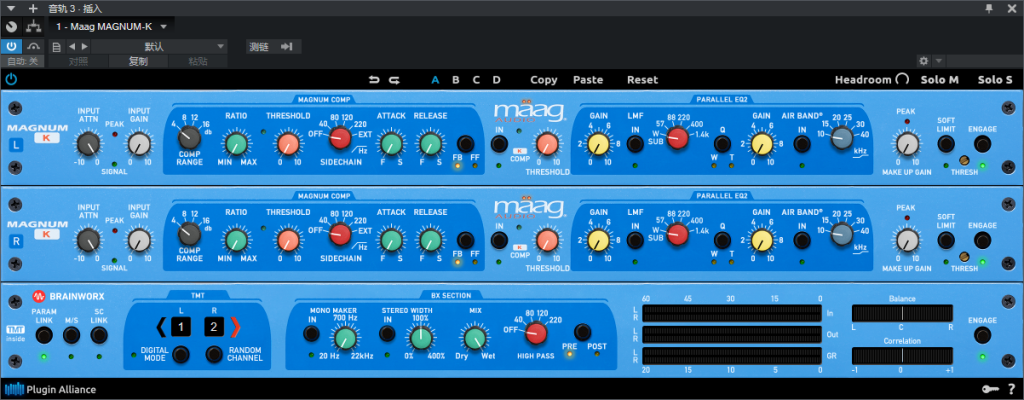1024x400 pixels.
Task: Toggle ENGAGE button on R channel
Action: coord(982,240)
